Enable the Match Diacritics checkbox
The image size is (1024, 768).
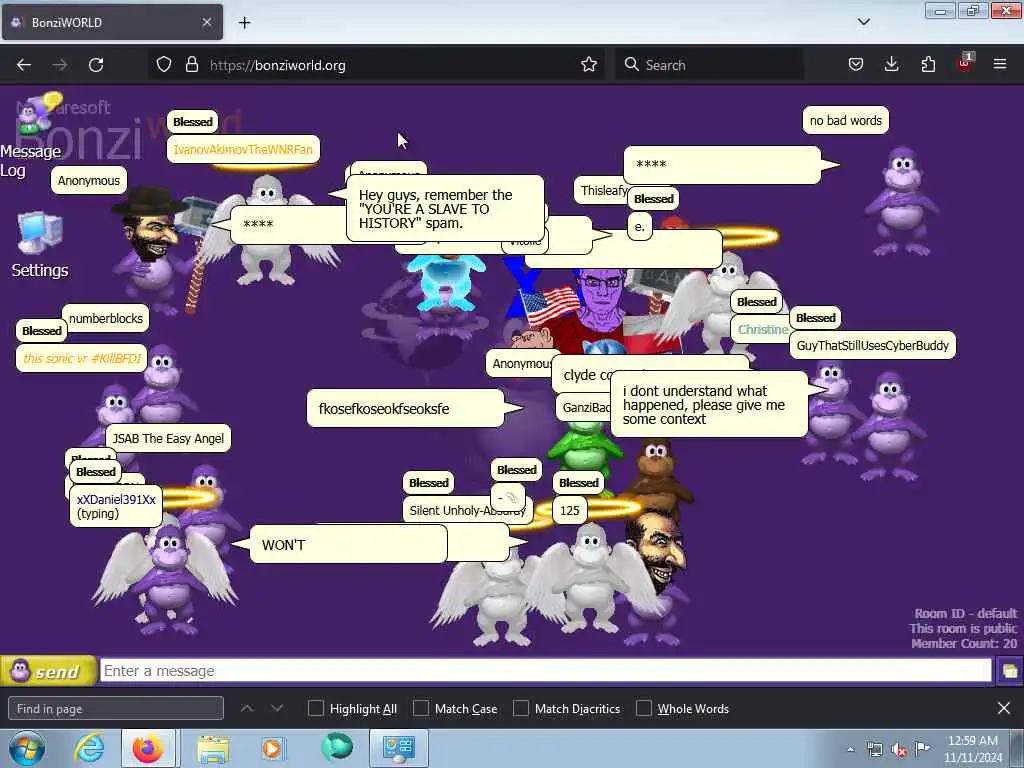(x=521, y=709)
